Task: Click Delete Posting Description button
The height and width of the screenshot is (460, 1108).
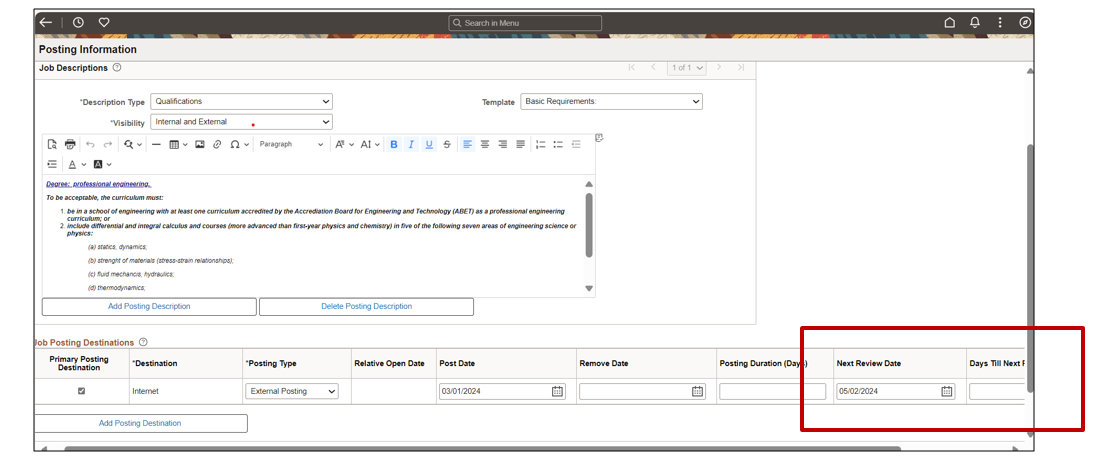Action: (x=366, y=307)
